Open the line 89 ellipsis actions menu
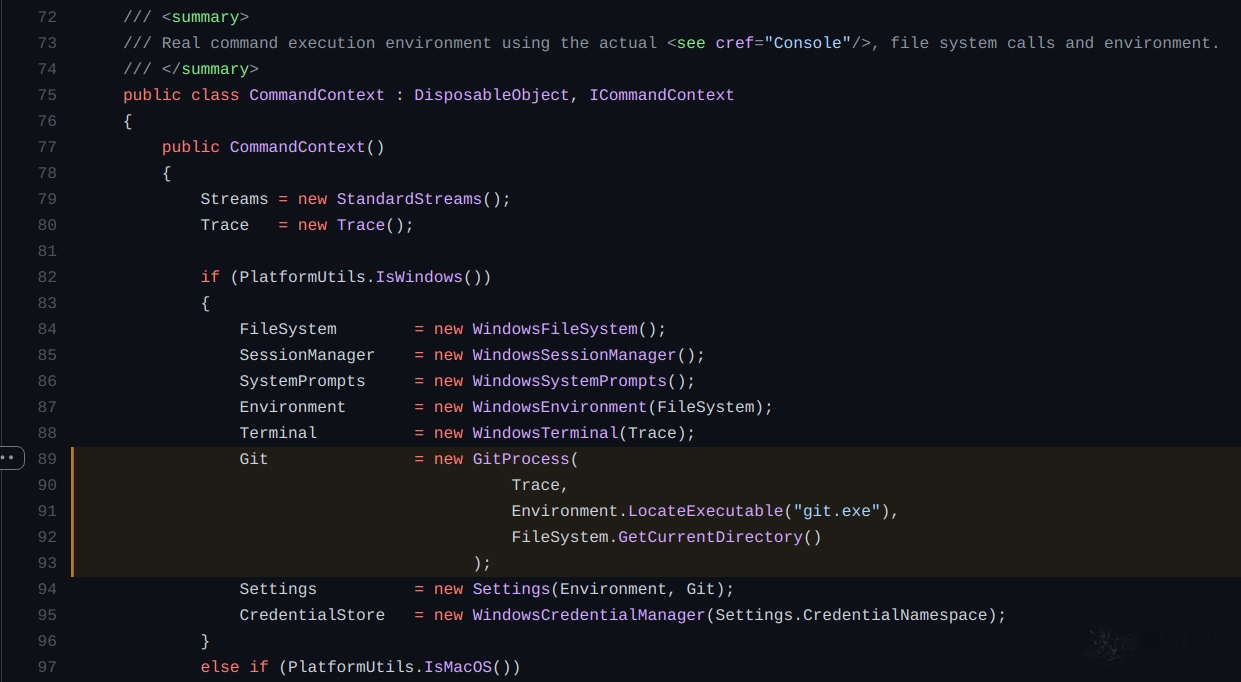 click(10, 459)
